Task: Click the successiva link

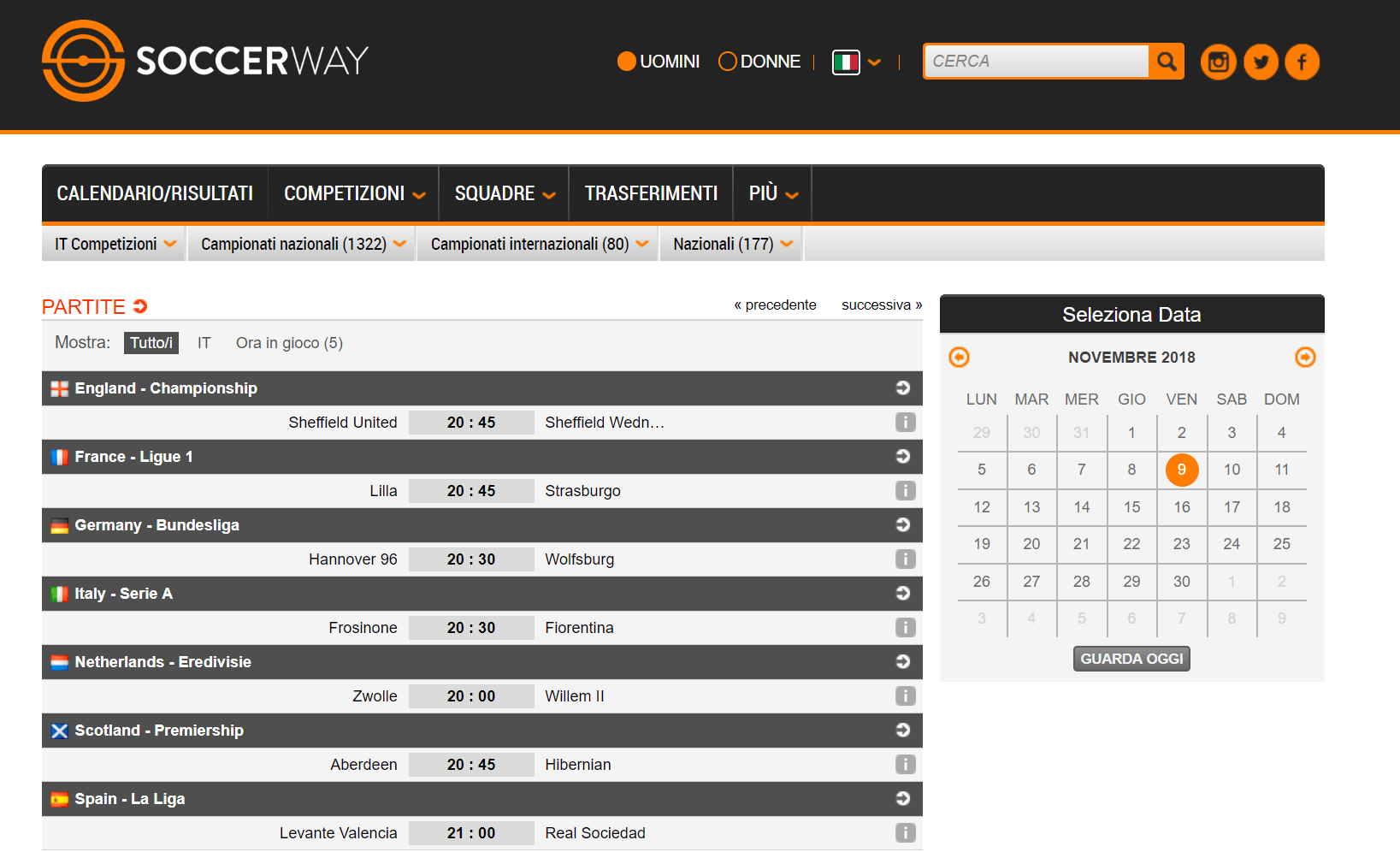Action: tap(882, 305)
